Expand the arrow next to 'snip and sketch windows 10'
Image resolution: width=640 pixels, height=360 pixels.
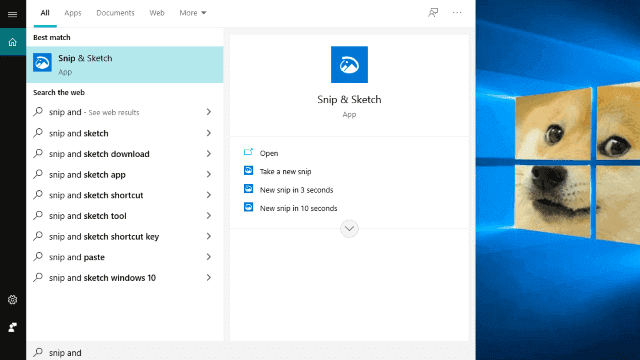[209, 278]
